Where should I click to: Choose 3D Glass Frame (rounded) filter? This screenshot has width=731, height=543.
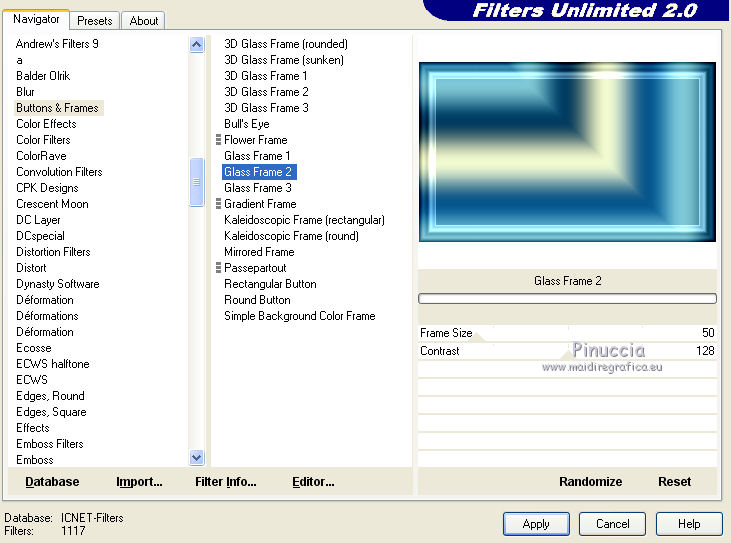tap(286, 44)
